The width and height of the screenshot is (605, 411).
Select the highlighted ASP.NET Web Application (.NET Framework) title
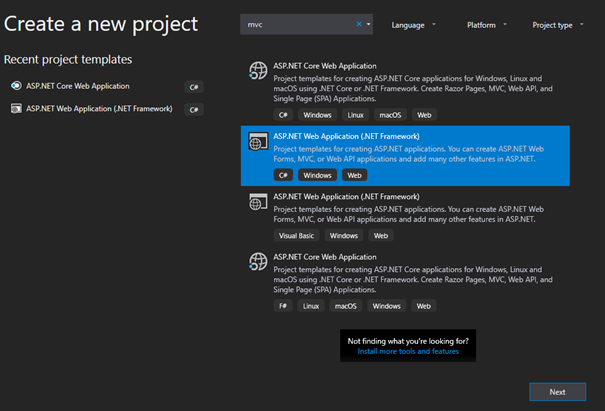tap(346, 136)
